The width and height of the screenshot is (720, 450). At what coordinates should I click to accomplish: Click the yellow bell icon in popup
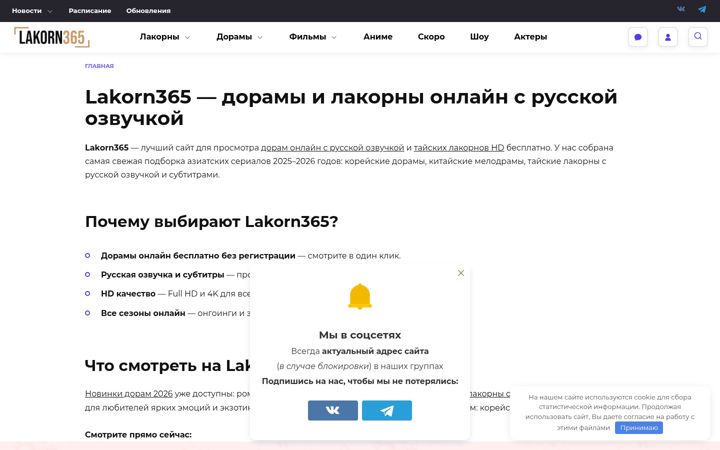(x=360, y=296)
